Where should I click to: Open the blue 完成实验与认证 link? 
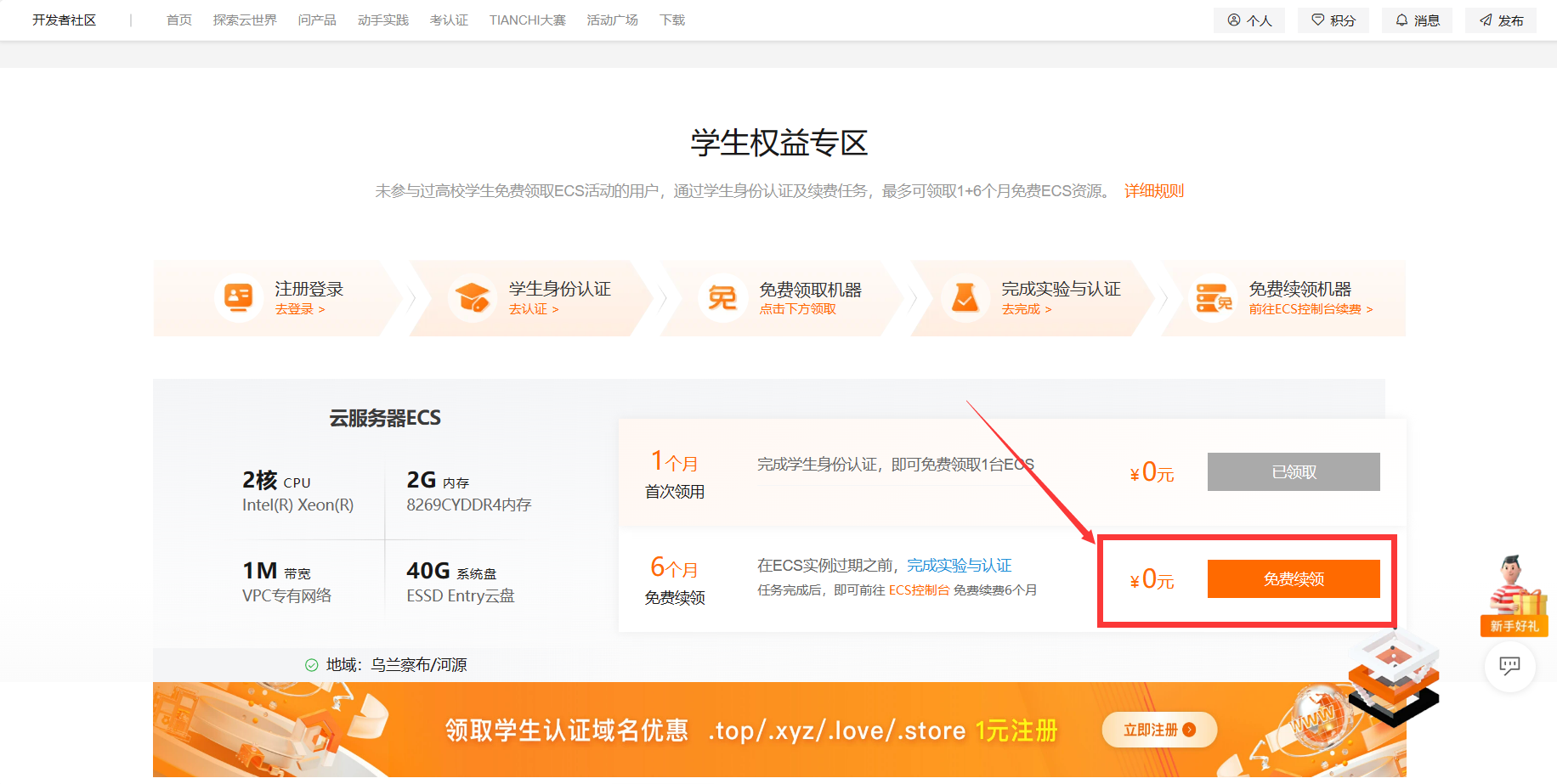(959, 566)
